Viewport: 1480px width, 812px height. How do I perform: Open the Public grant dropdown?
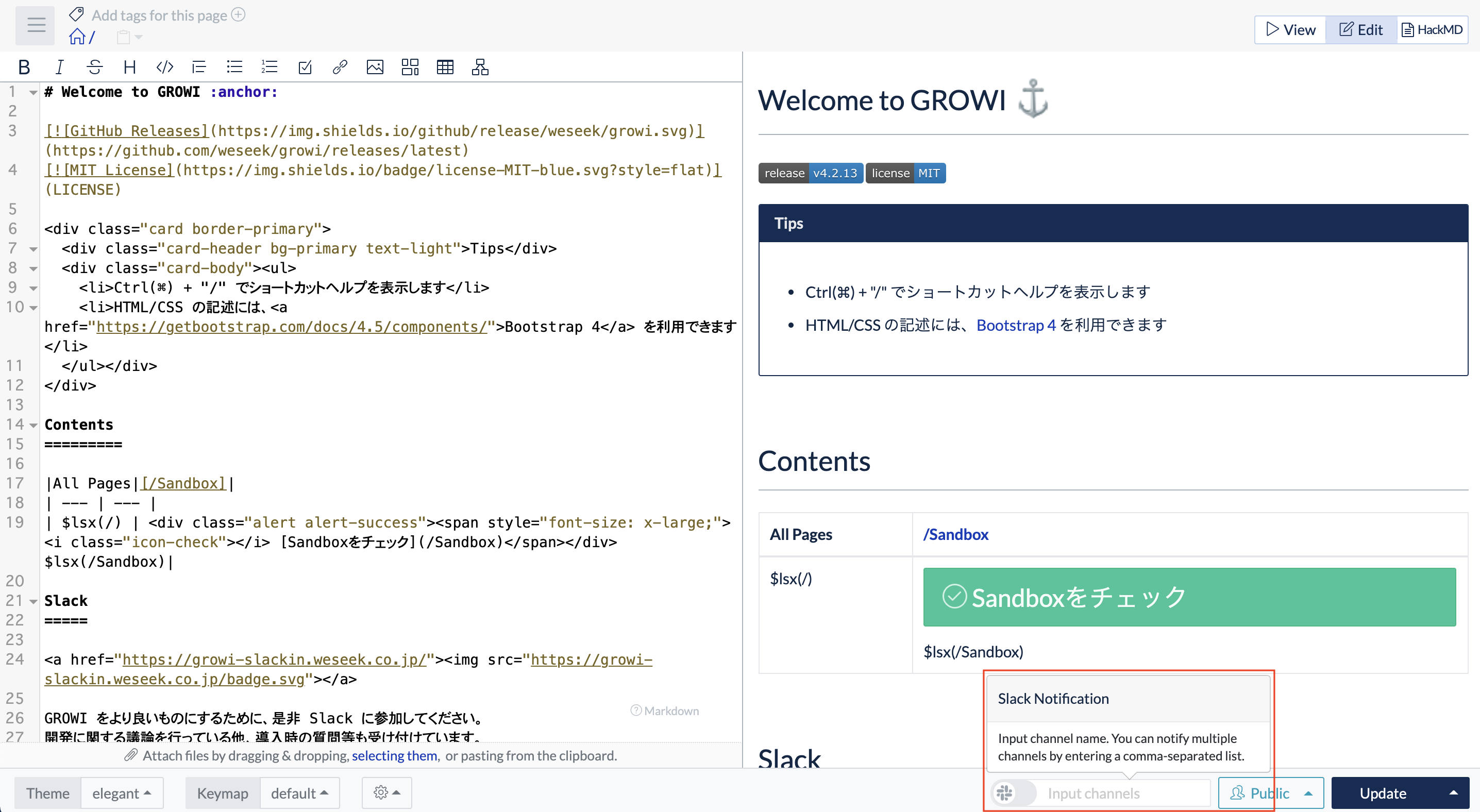tap(1271, 793)
